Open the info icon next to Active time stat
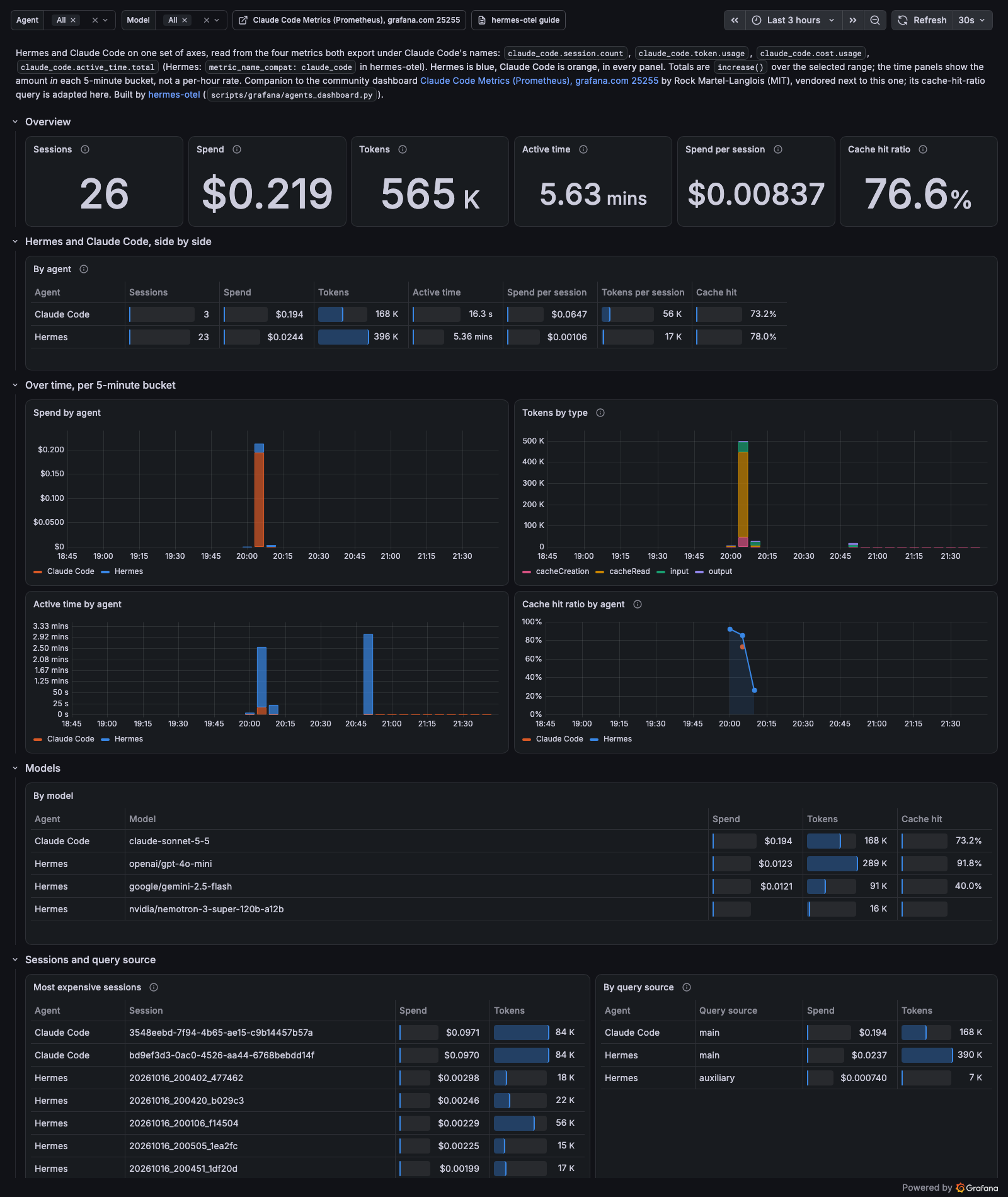This screenshot has width=1008, height=1197. click(583, 149)
